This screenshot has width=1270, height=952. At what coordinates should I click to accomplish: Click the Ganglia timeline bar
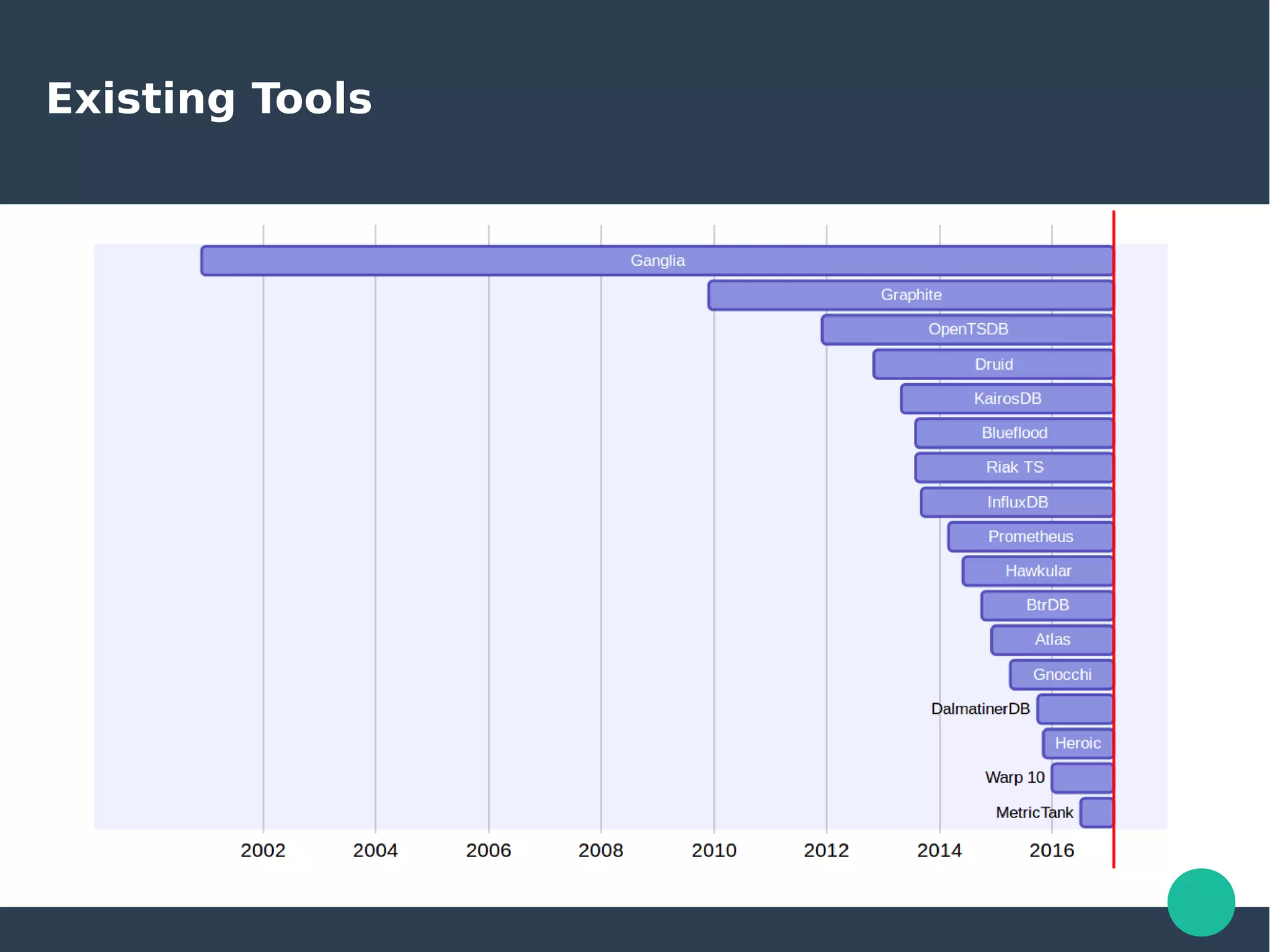tap(657, 260)
